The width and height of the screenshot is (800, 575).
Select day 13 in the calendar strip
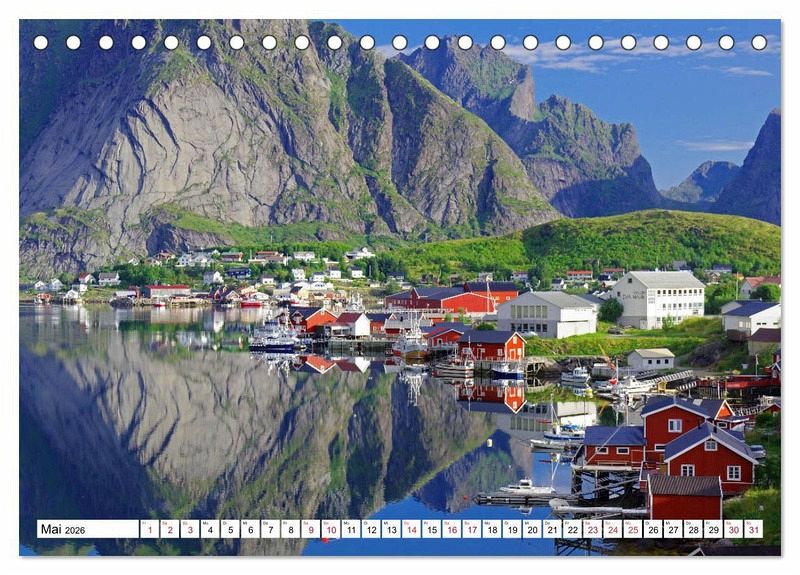[391, 529]
